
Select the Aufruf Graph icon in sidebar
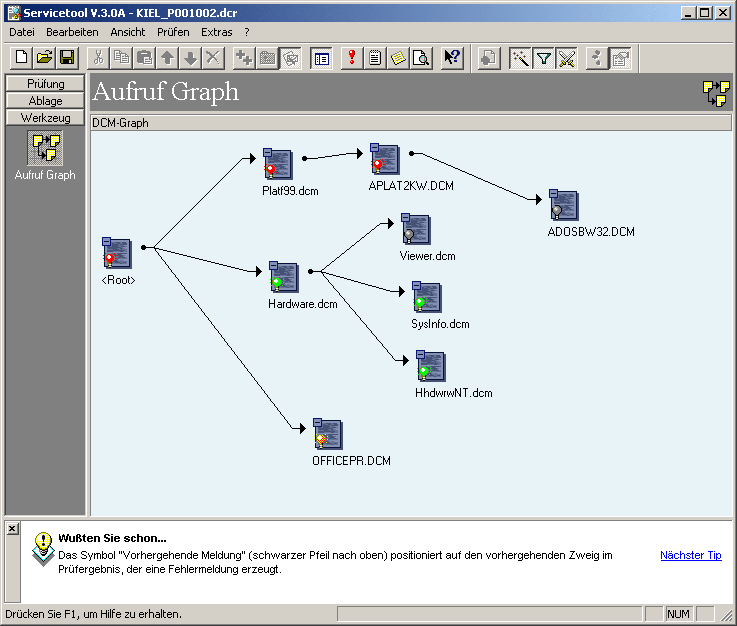point(45,149)
